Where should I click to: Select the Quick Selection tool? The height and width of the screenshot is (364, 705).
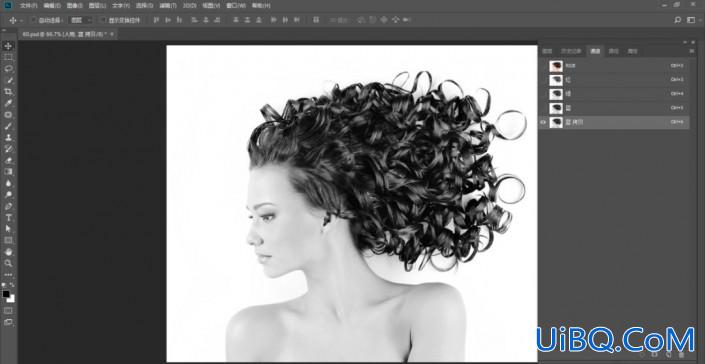pos(9,80)
